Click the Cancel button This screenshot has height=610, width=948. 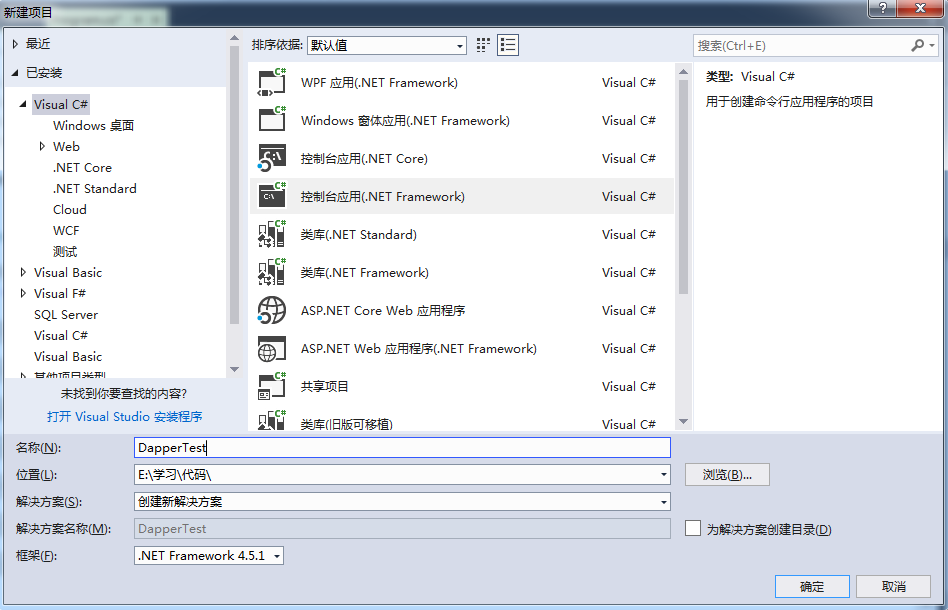[894, 586]
